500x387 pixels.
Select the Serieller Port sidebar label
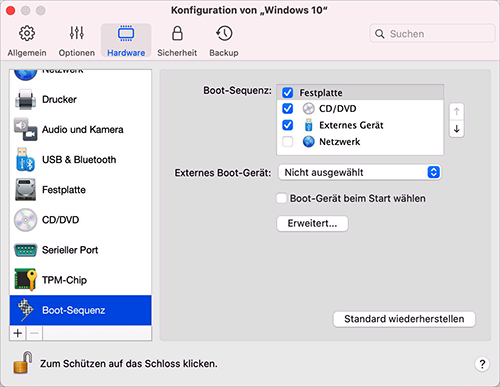70,250
